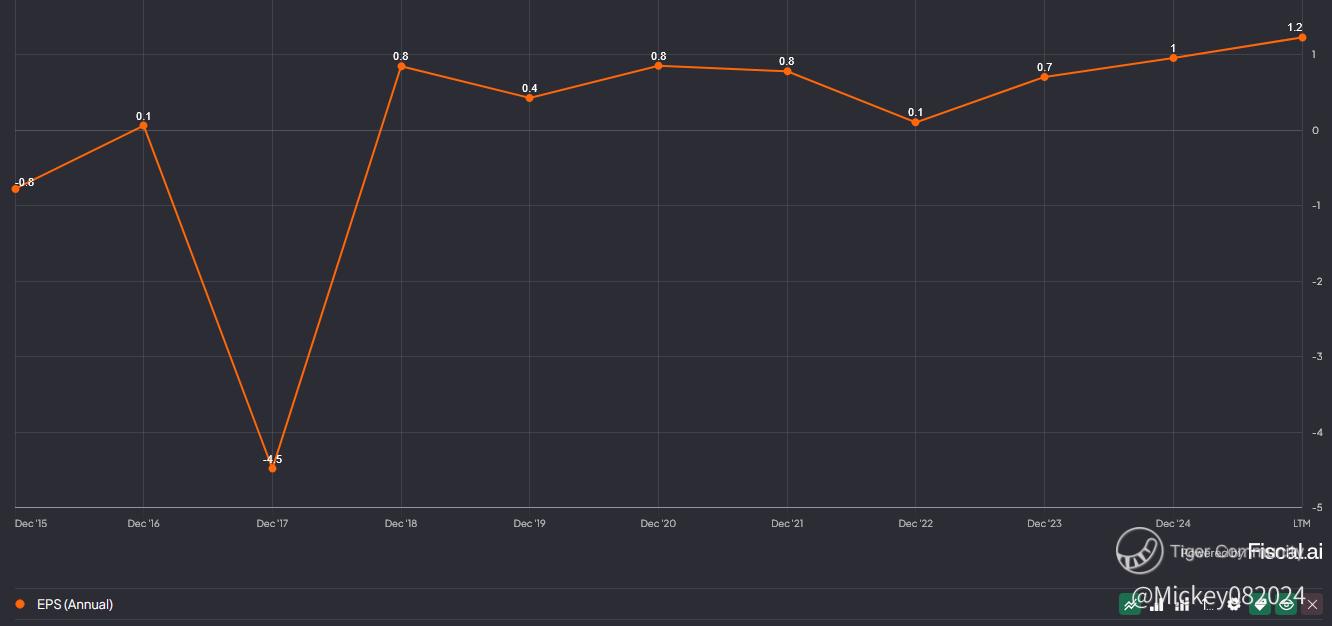This screenshot has width=1332, height=626.
Task: Click the 0.8 label above Dec '18
Action: pos(401,56)
